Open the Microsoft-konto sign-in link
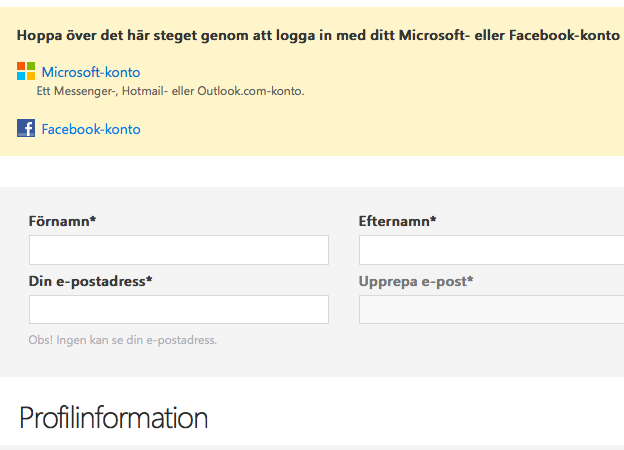 click(91, 72)
